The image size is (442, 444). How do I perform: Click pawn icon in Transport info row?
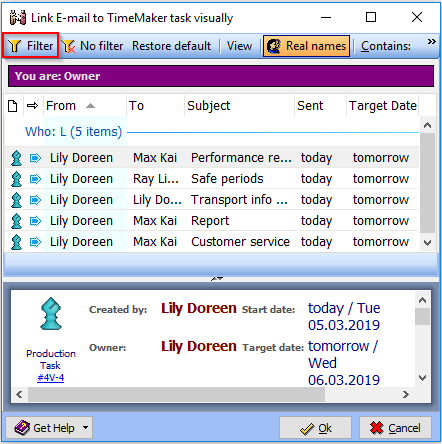tap(16, 200)
